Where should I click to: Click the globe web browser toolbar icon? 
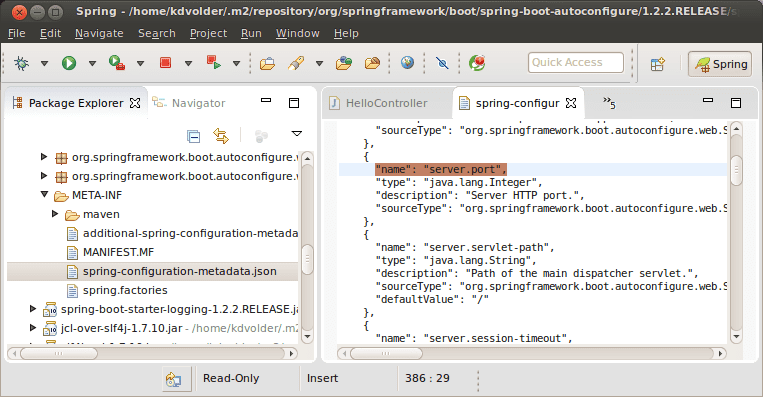[407, 63]
